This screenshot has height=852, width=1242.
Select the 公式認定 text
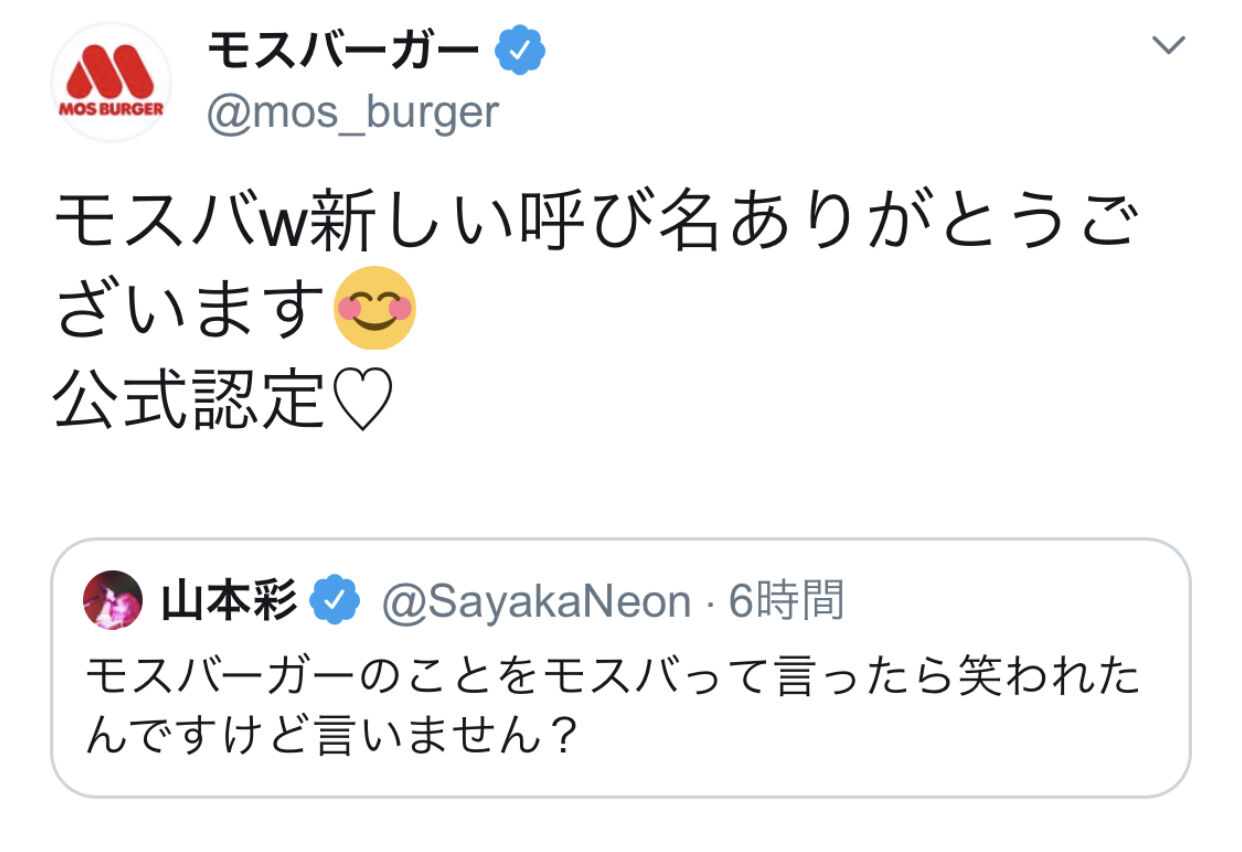pos(190,403)
